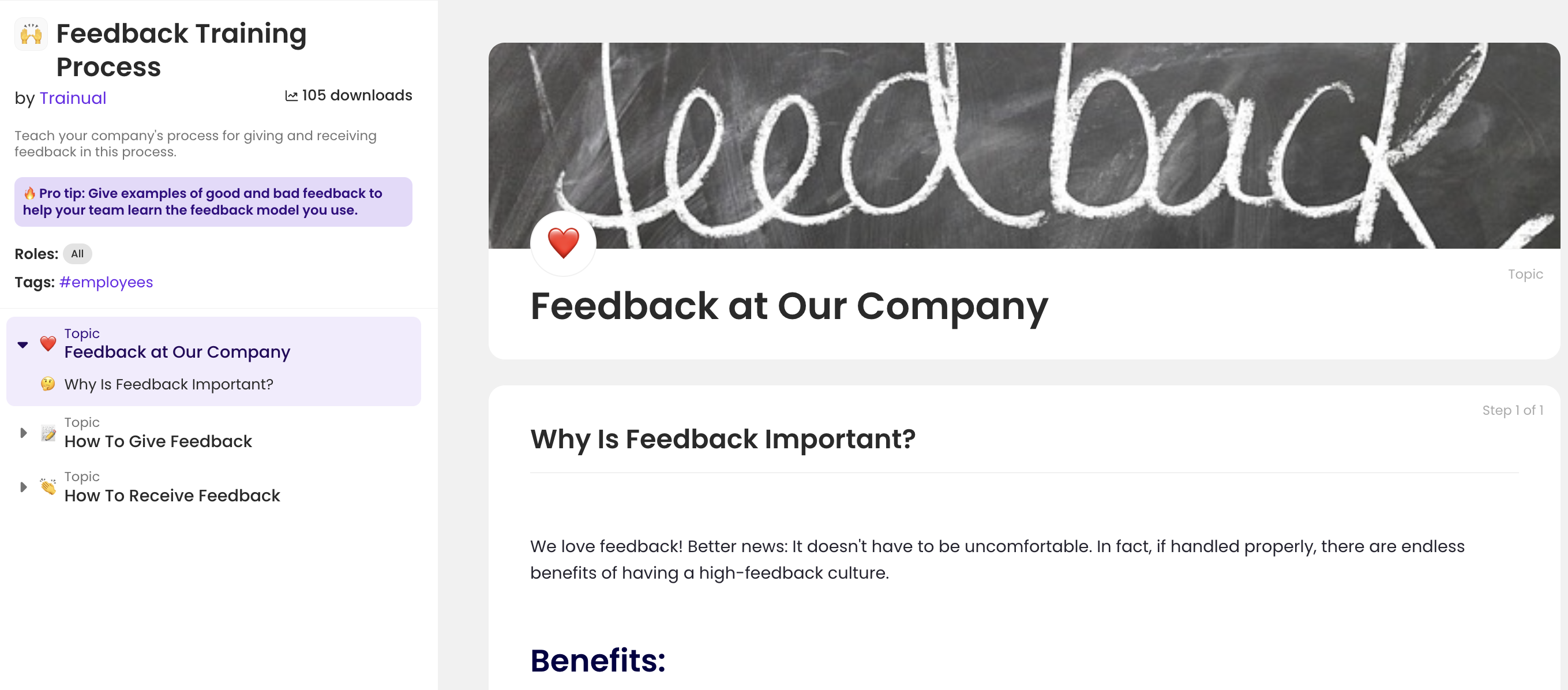
Task: Activate the highlighted Feedback at Our Company topic
Action: [177, 352]
